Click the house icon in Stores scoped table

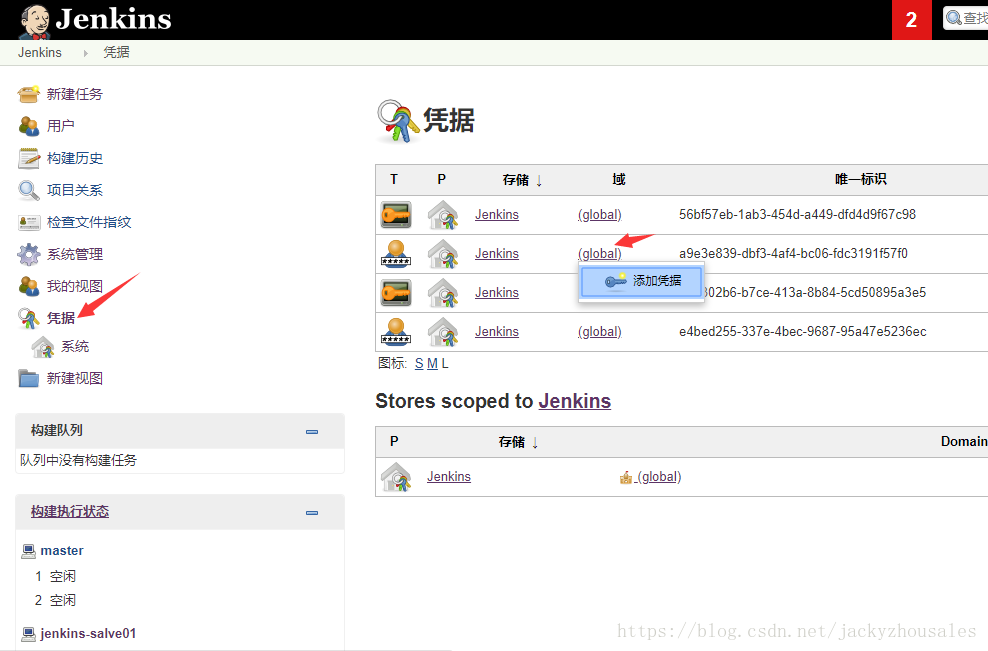click(x=396, y=477)
